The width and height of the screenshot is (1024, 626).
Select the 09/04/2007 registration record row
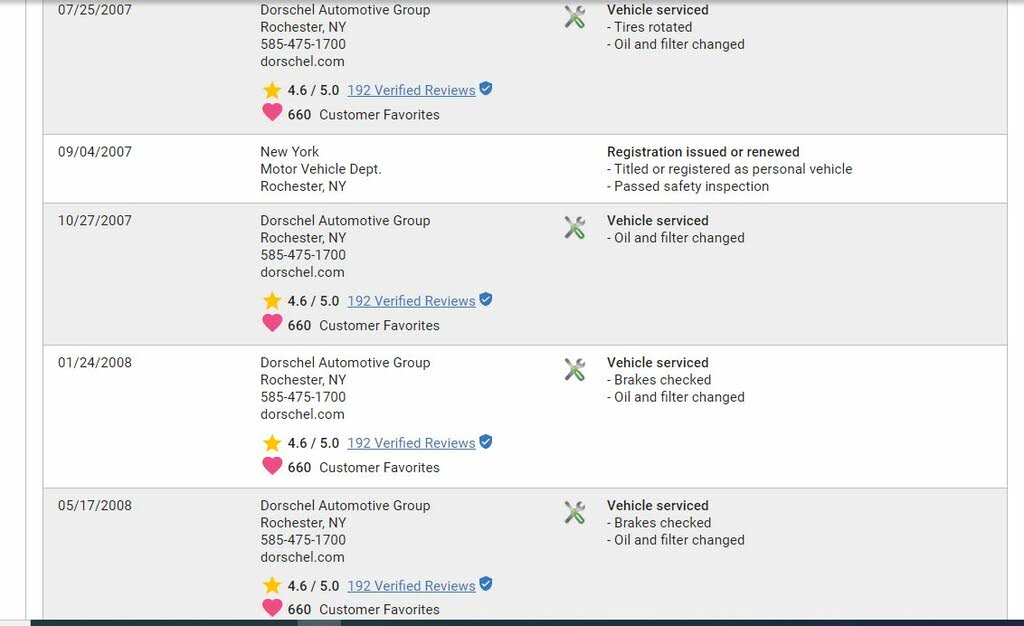[x=525, y=169]
